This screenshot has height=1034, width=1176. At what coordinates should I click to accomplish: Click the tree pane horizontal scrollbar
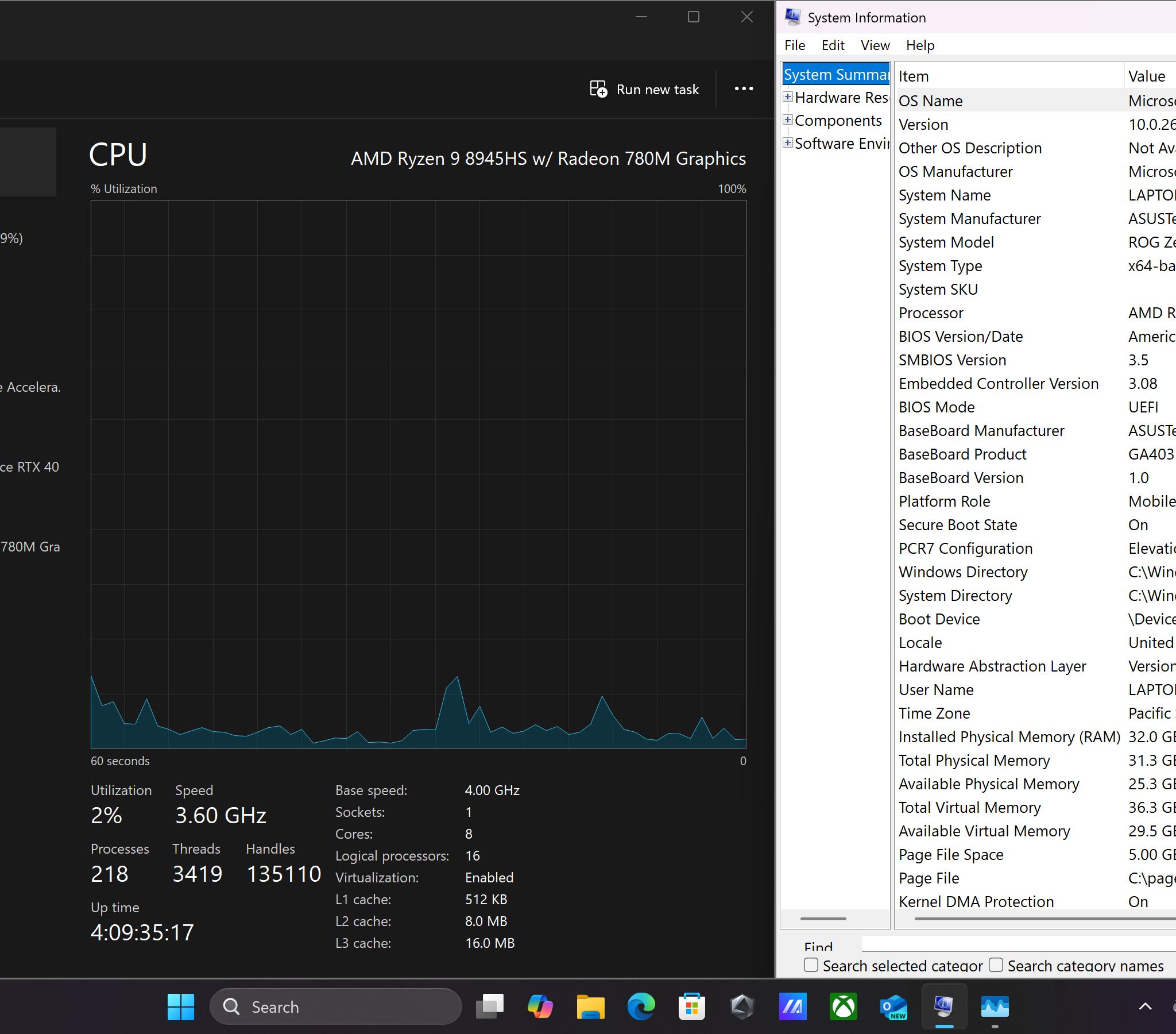823,919
